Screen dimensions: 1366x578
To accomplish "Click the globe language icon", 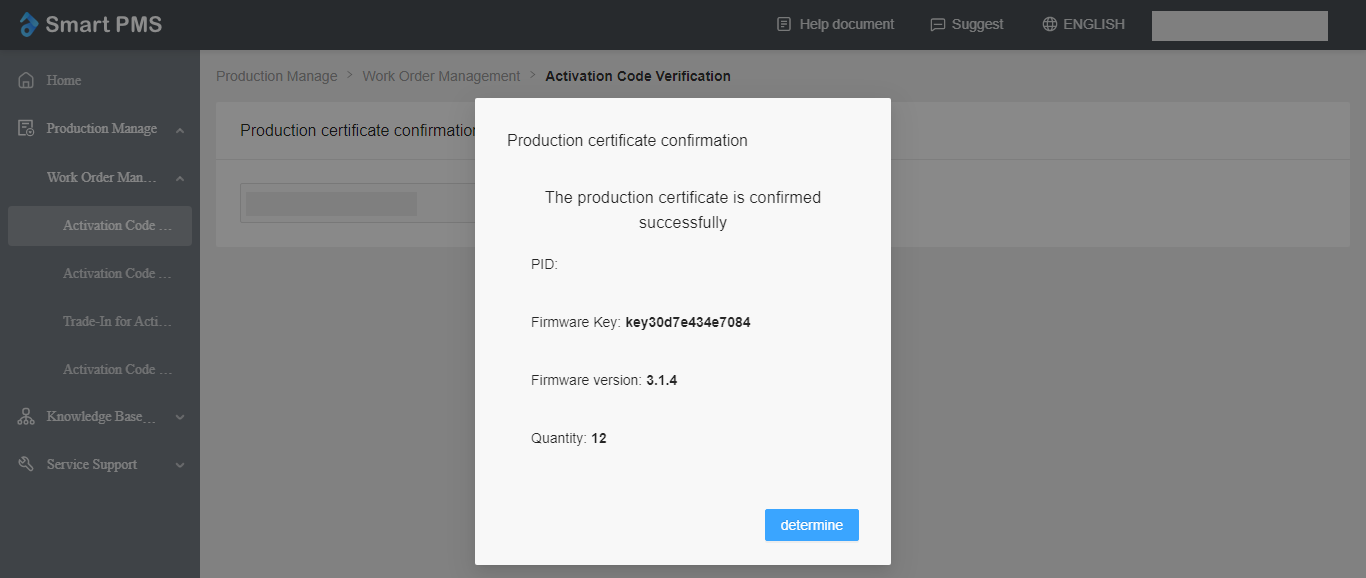I will (1049, 24).
